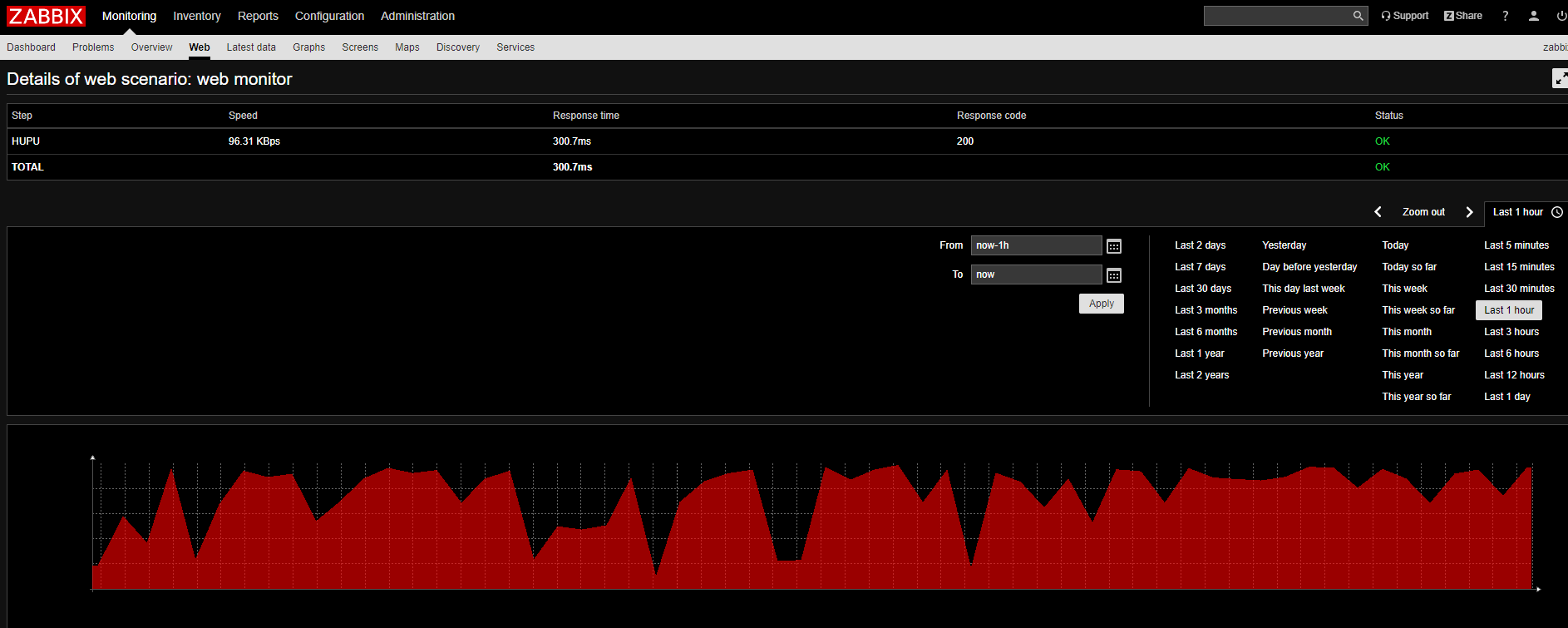Screen dimensions: 1568x628
Task: Select the Yesterday range
Action: [1284, 245]
